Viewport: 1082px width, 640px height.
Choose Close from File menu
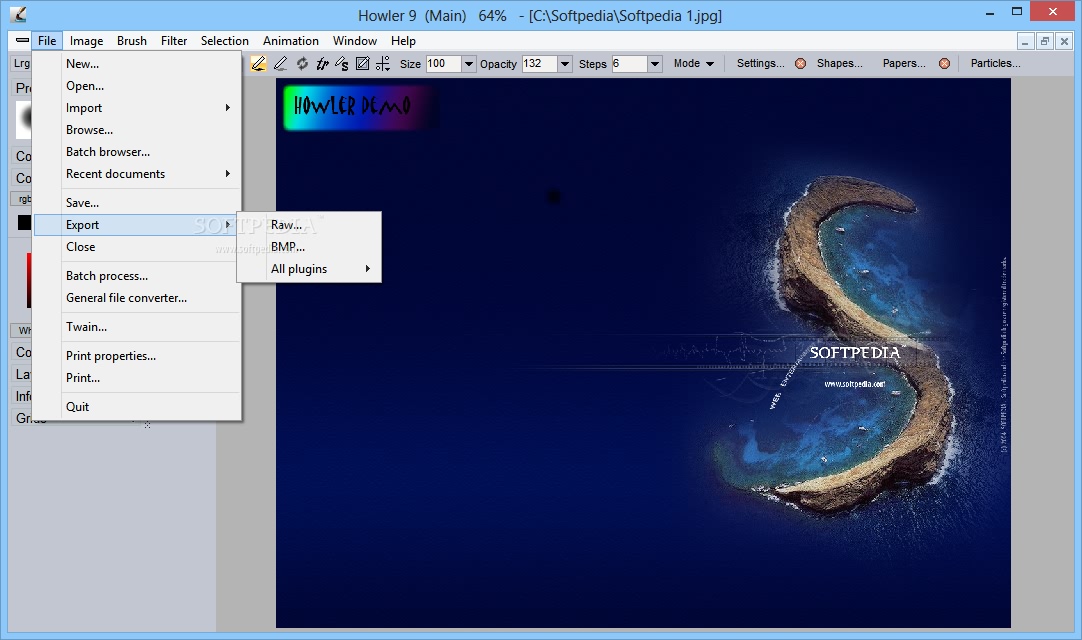click(137, 246)
